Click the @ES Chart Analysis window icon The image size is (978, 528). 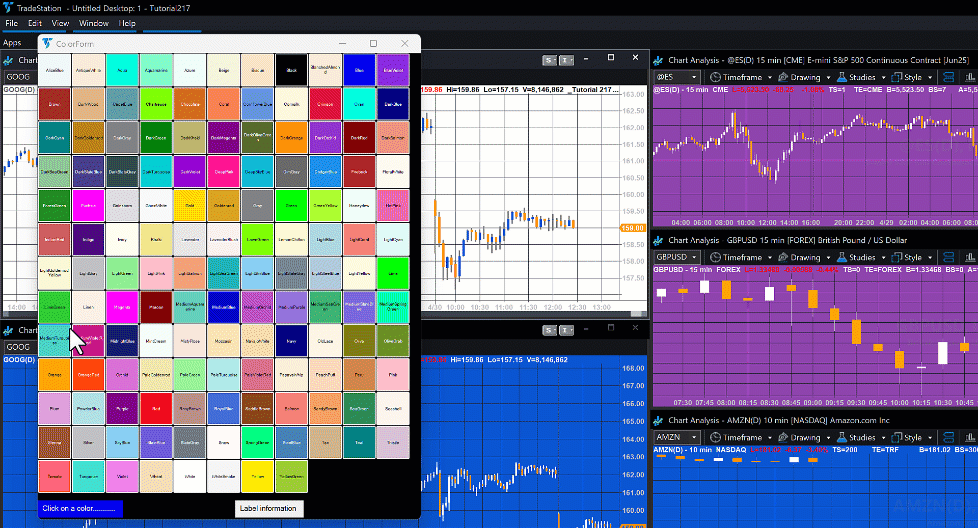click(658, 60)
